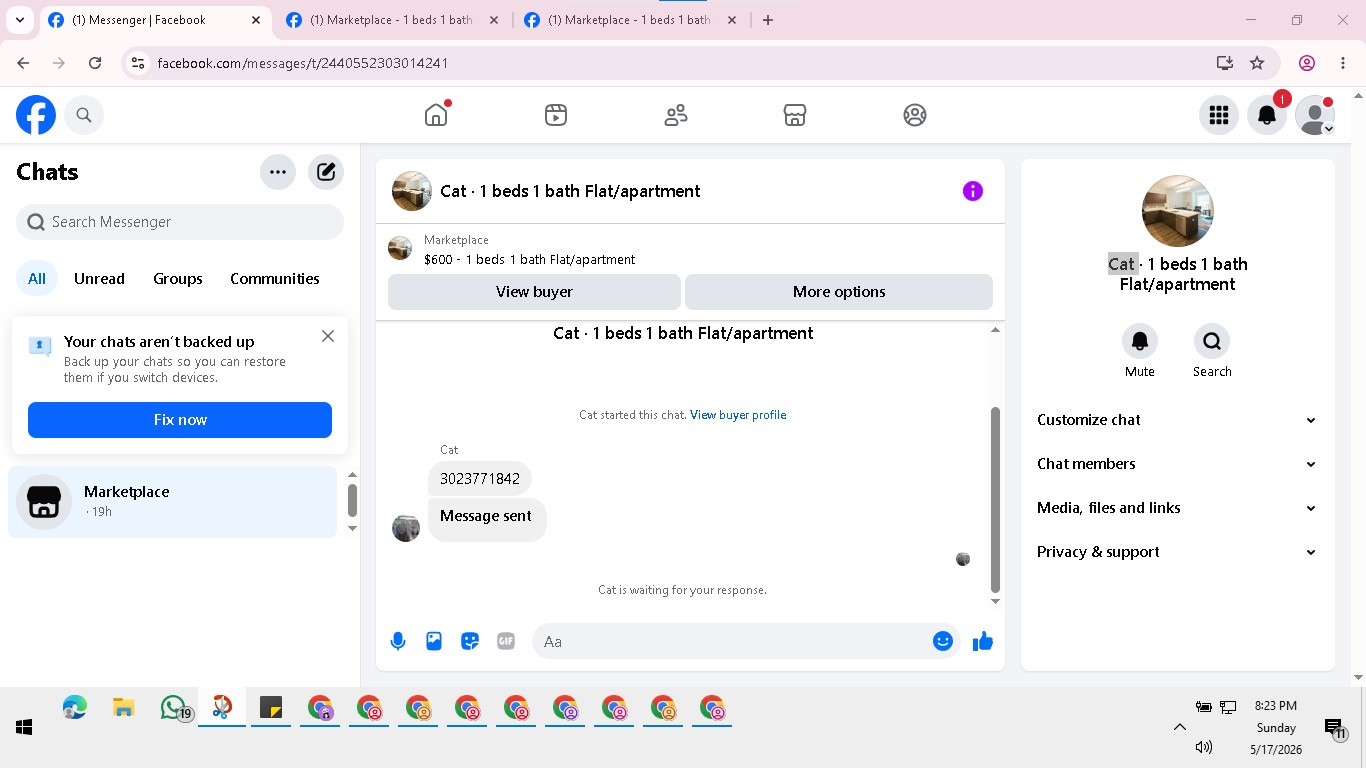Open the notifications bell in the header
Screen dimensions: 1366x768
[x=1267, y=115]
